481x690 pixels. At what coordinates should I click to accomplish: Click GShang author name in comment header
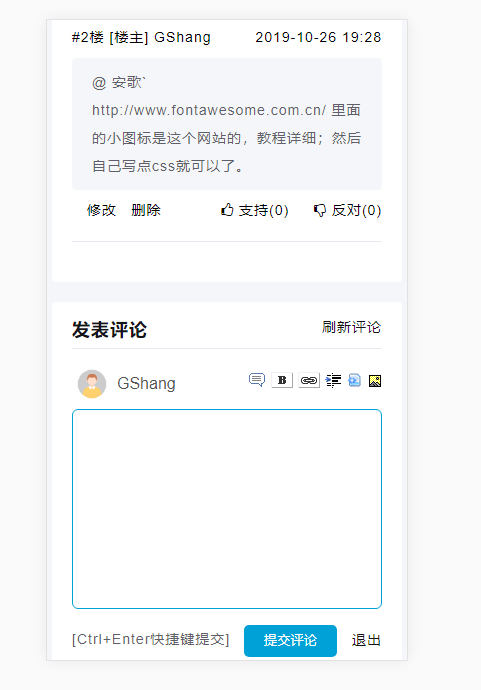coord(183,37)
